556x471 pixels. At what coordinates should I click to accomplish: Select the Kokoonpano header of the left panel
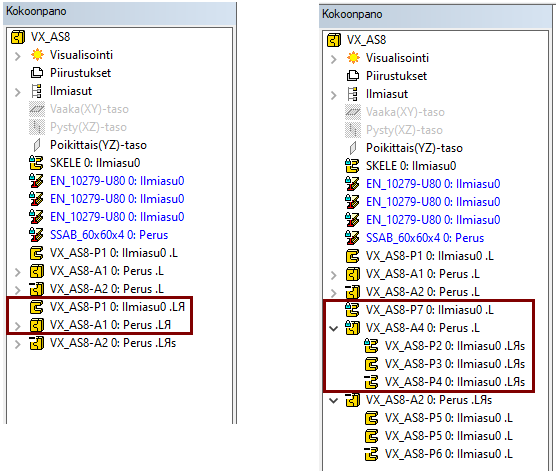coord(120,13)
